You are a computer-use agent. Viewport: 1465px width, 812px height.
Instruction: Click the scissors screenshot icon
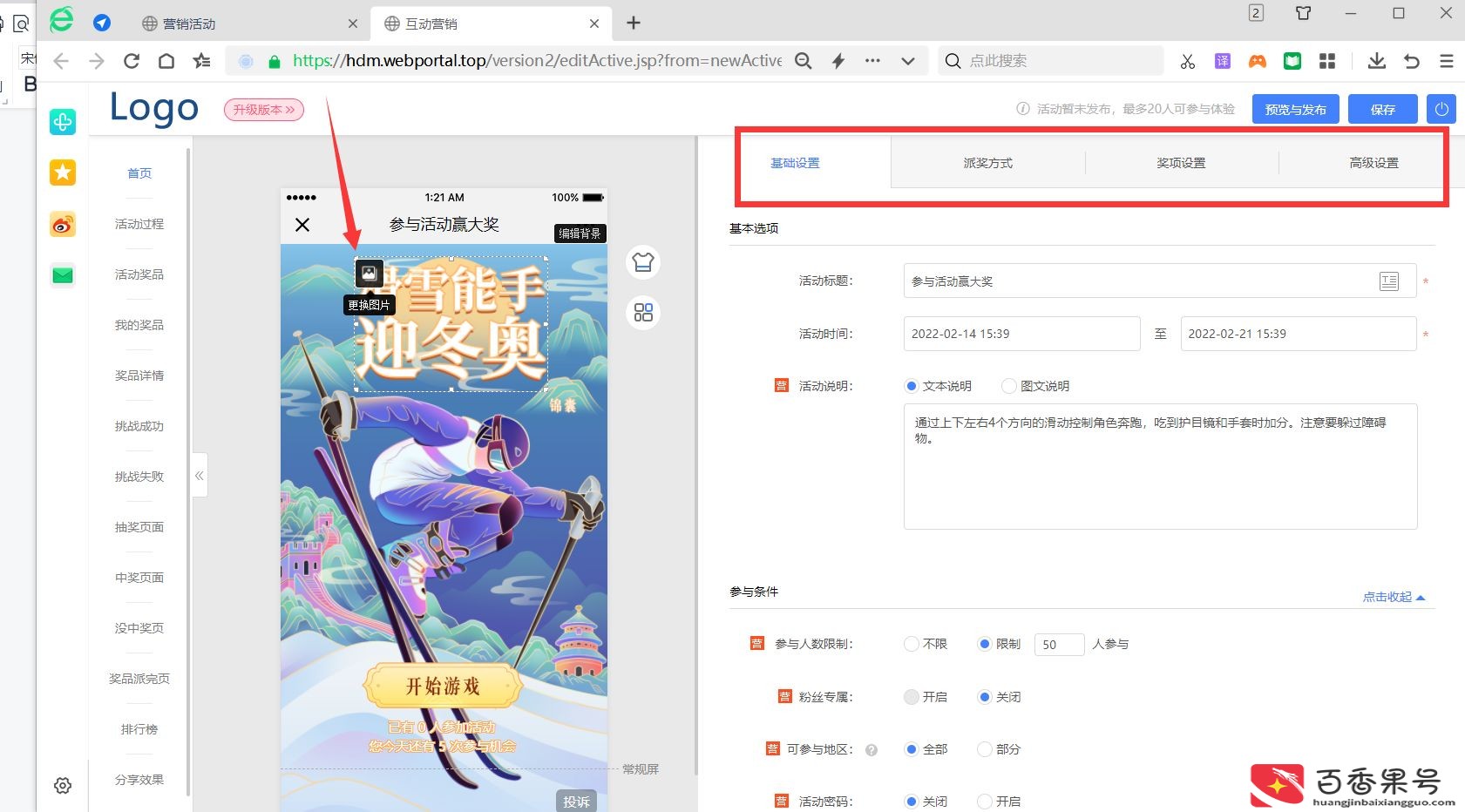tap(1188, 61)
